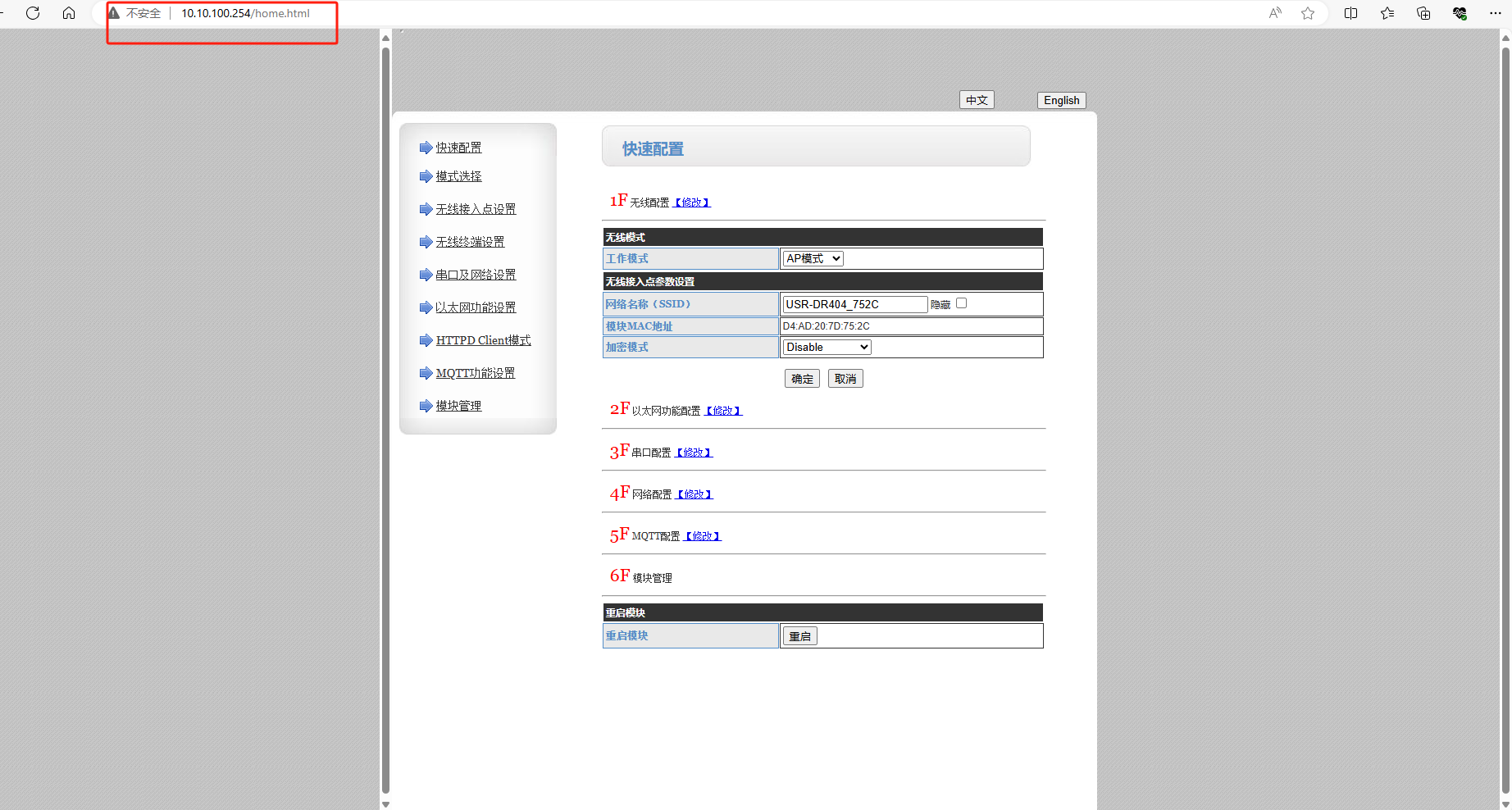Click the favorite star icon in address bar
Screen dimensions: 1512x810
point(1308,13)
